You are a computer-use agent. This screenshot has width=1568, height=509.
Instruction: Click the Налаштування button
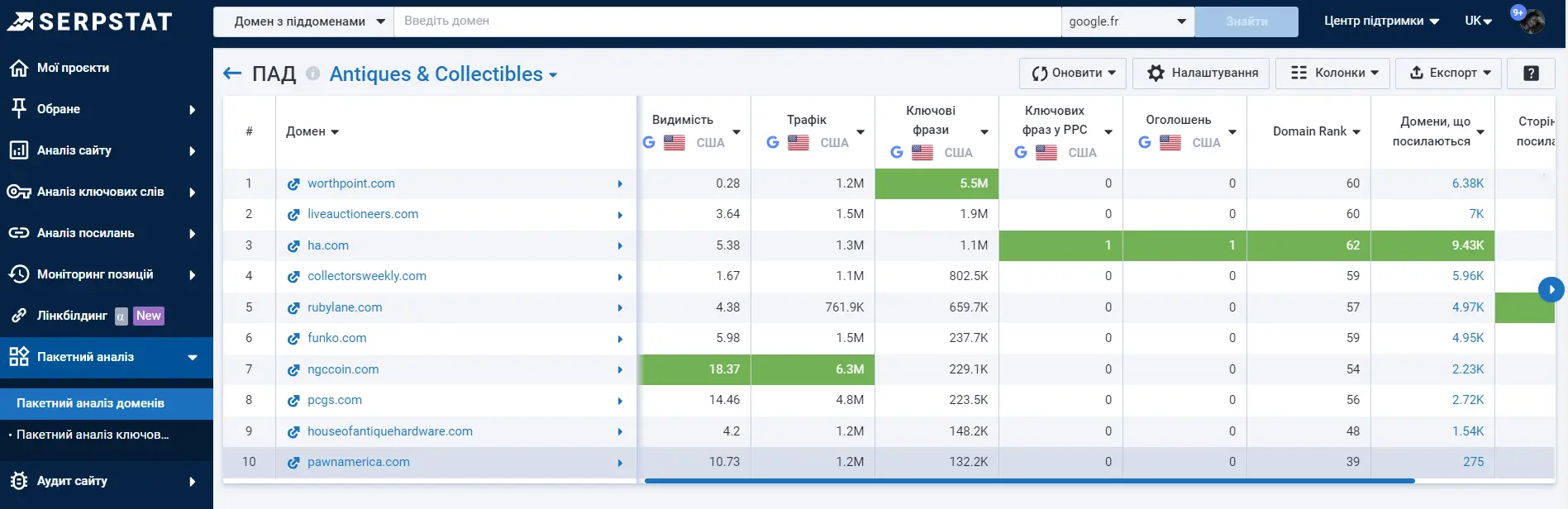pos(1202,73)
